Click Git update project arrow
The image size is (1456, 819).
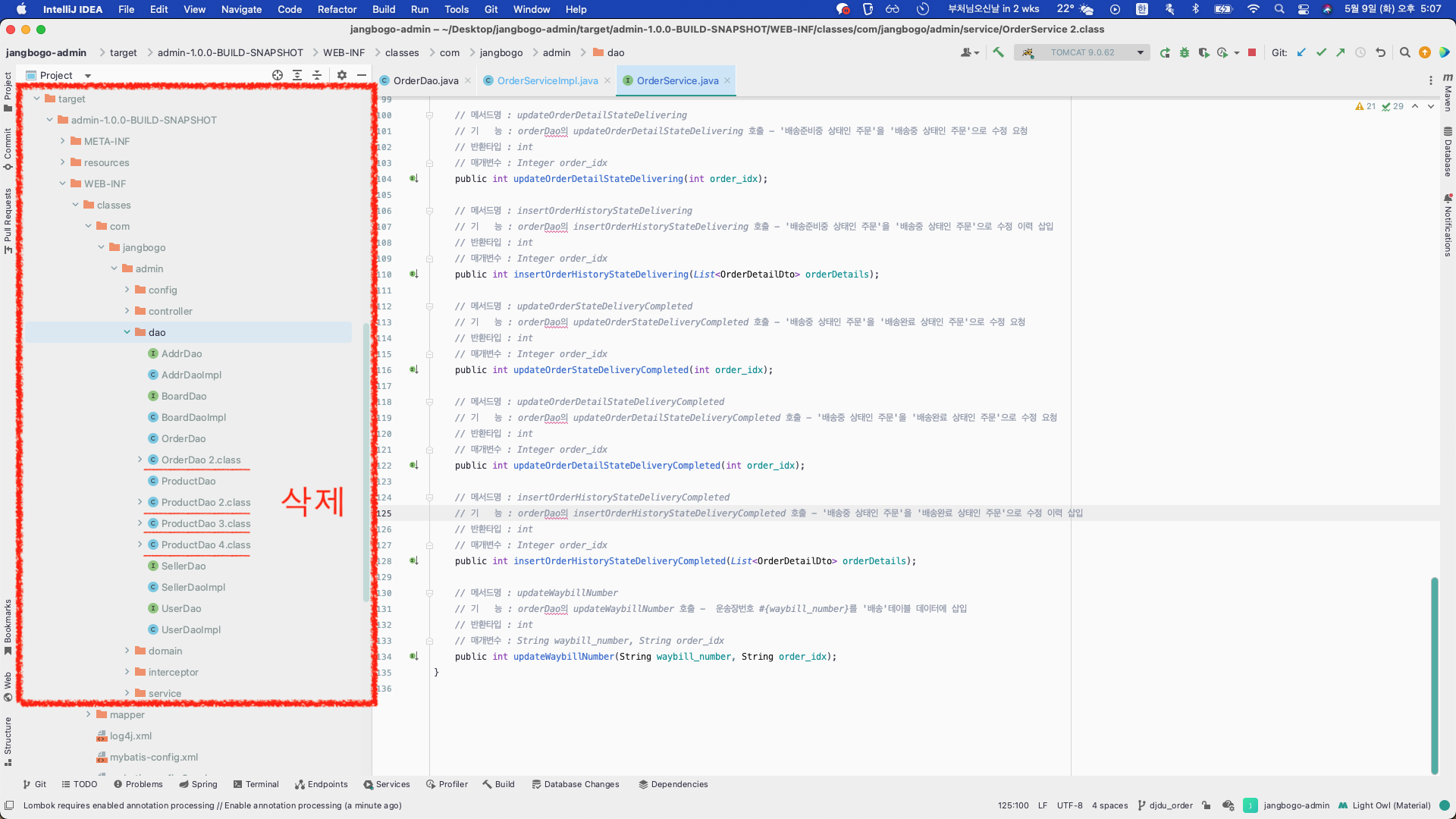tap(1301, 52)
